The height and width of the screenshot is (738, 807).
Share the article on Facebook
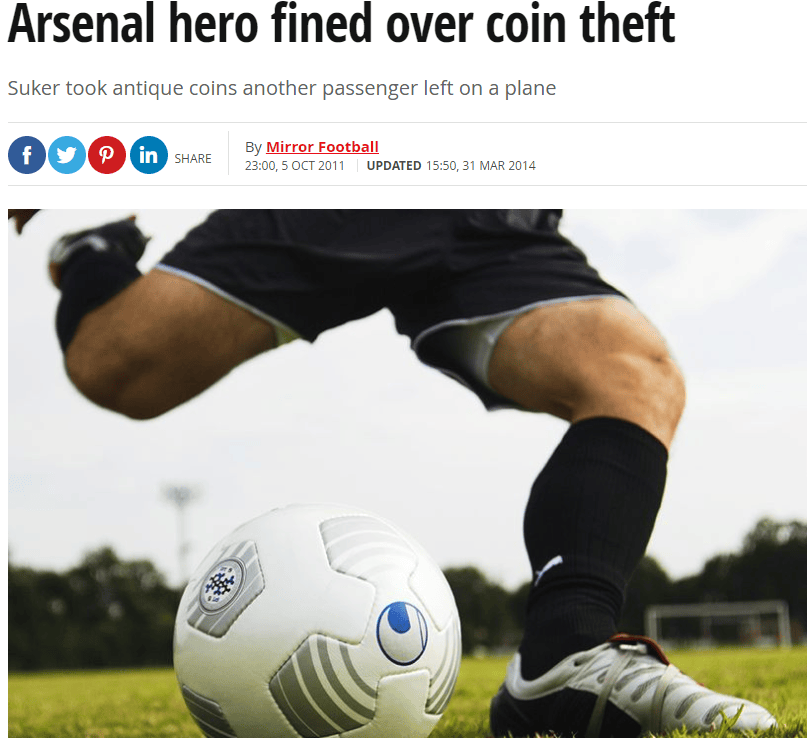point(27,155)
